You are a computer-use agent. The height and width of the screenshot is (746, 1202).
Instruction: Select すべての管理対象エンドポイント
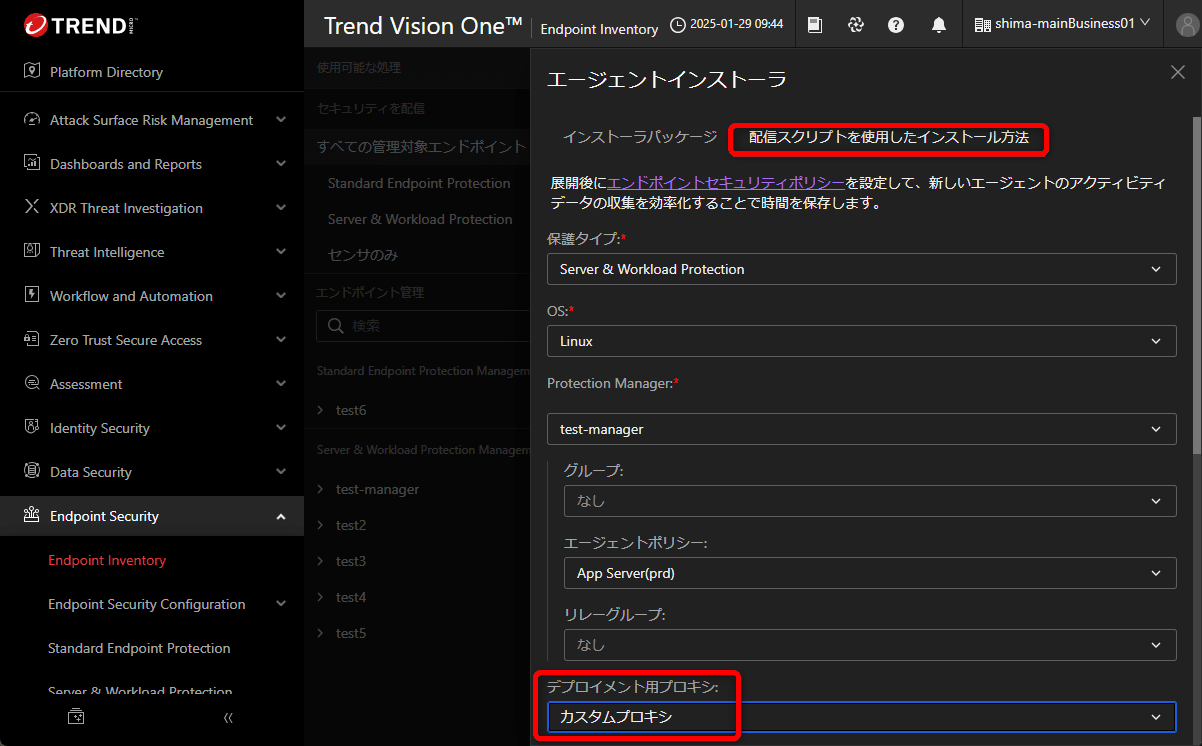421,147
